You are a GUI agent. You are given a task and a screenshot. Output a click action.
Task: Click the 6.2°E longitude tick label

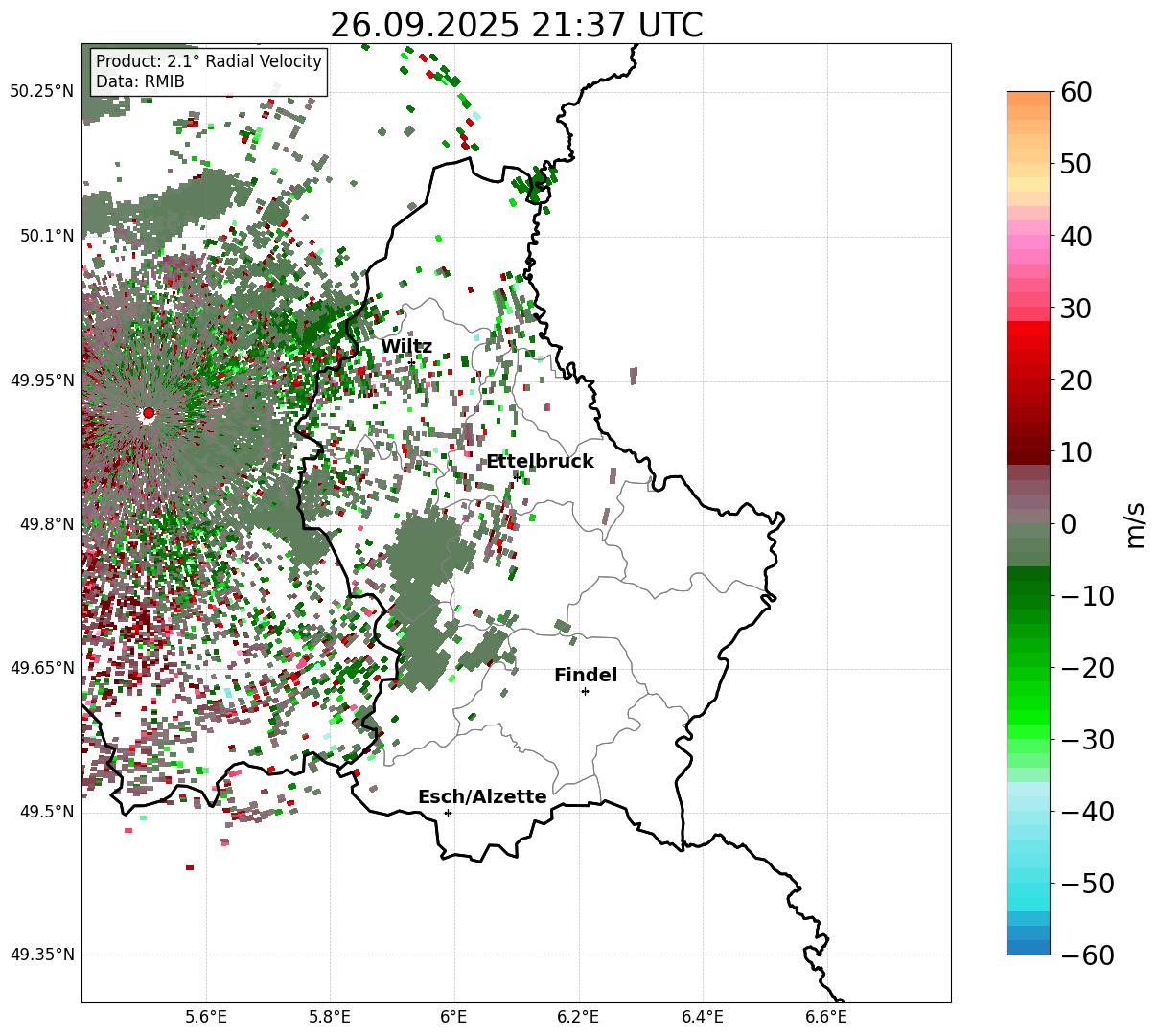[x=578, y=1017]
